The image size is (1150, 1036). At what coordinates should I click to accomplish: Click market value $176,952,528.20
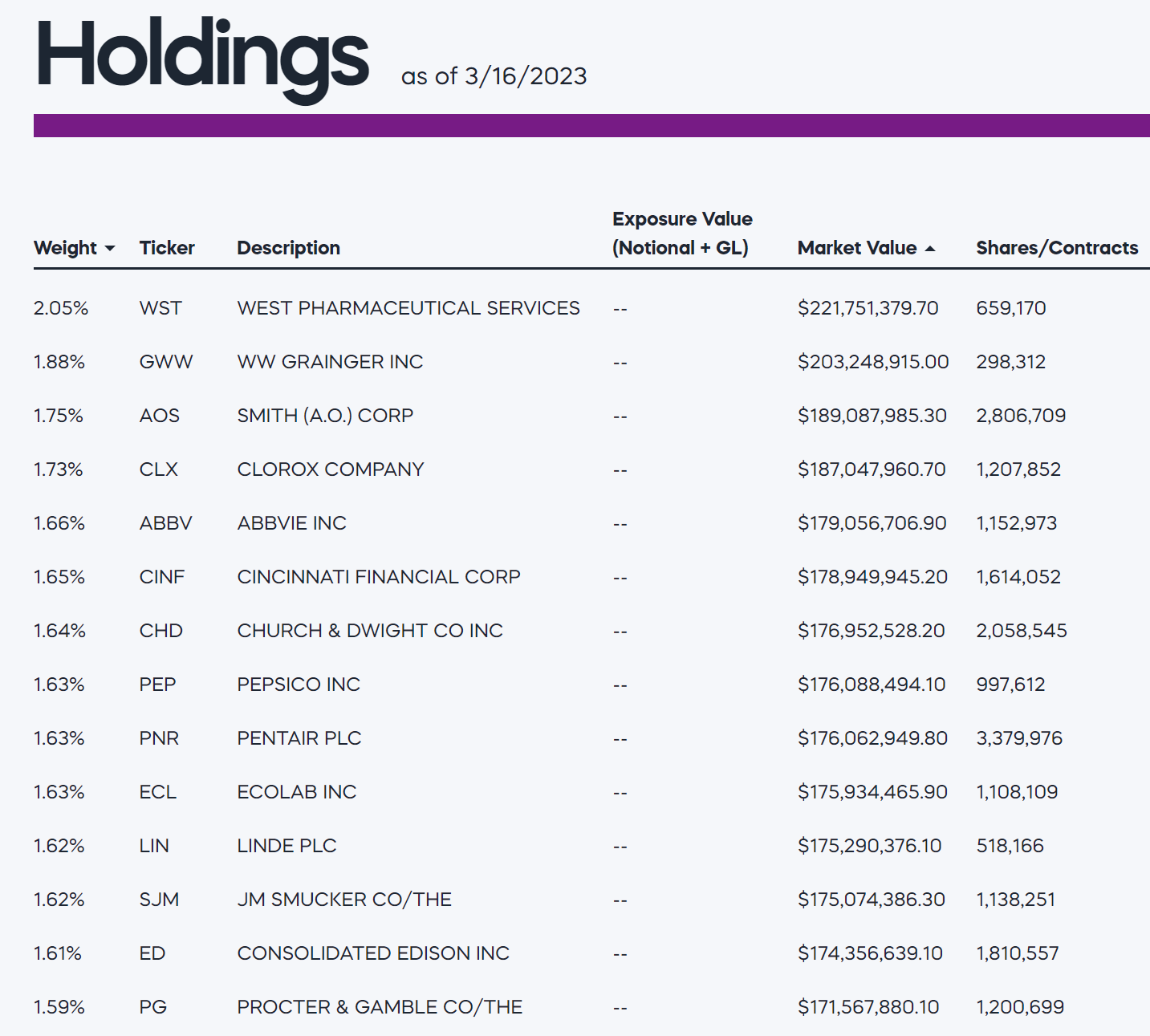(872, 631)
